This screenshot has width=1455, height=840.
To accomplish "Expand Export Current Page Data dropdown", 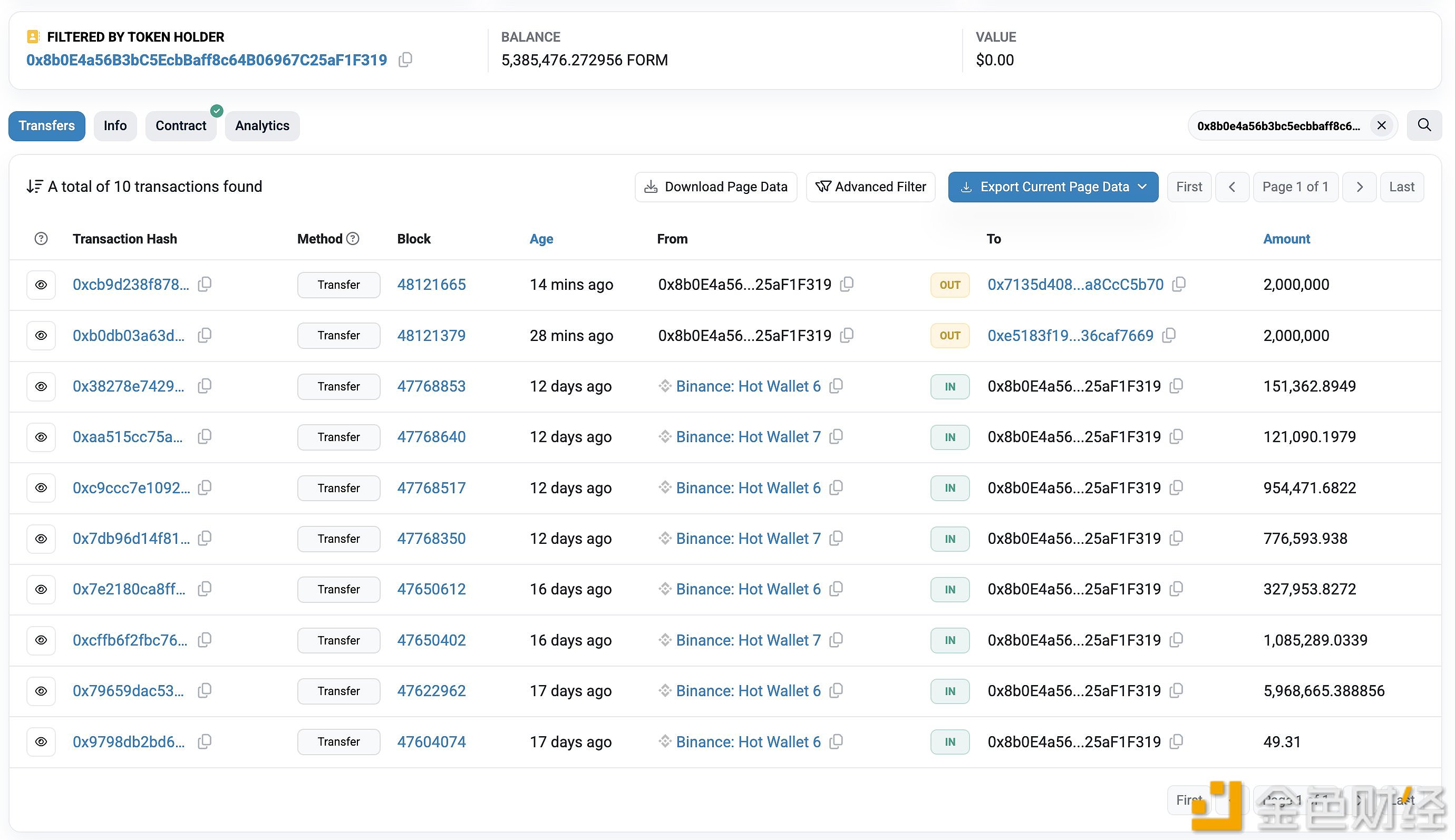I will [1142, 187].
